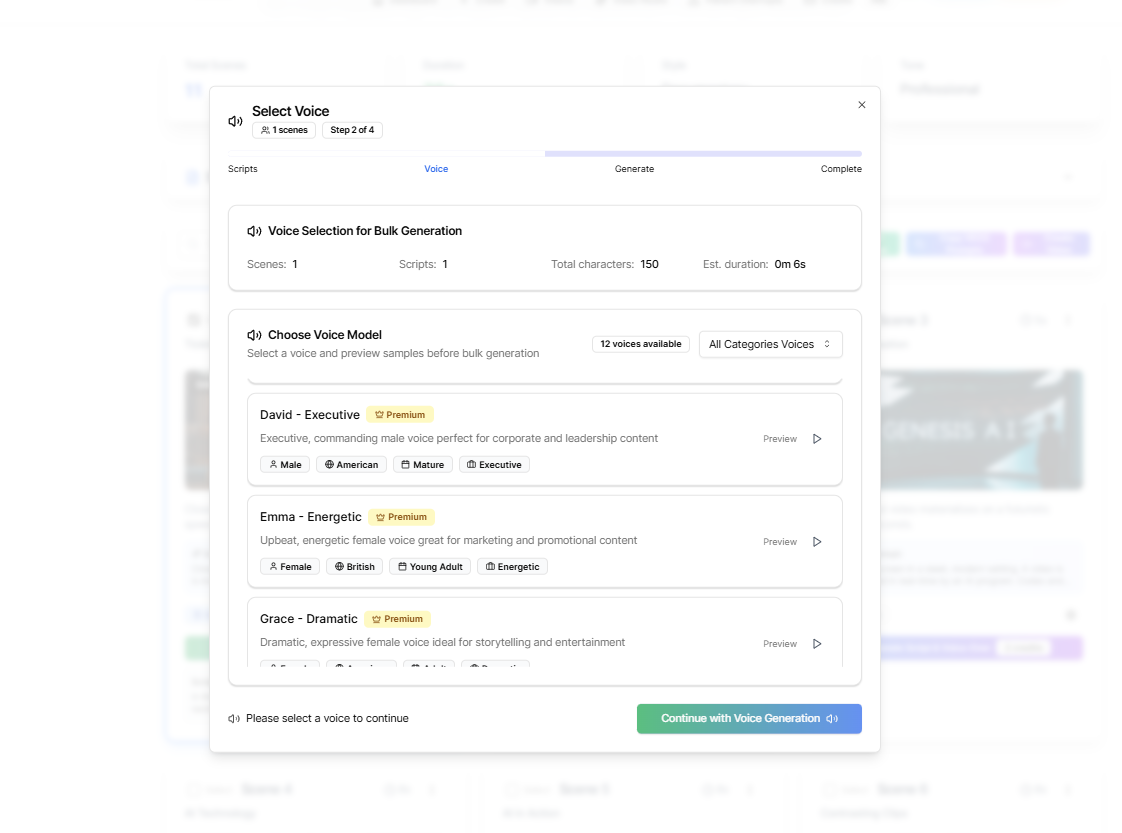Click the wizard progress bar near Voice step

coord(436,153)
